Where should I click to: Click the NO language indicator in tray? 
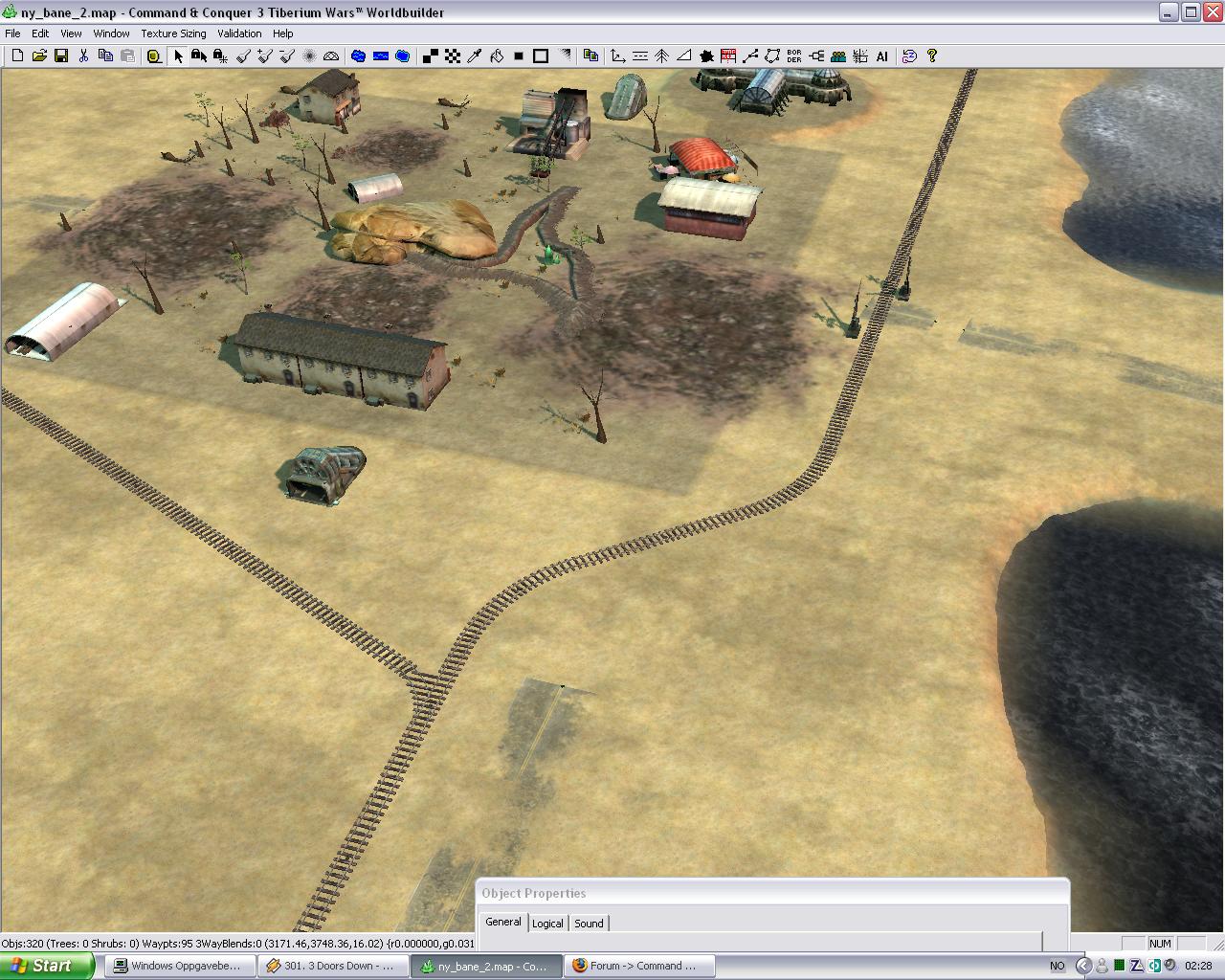coord(1057,966)
